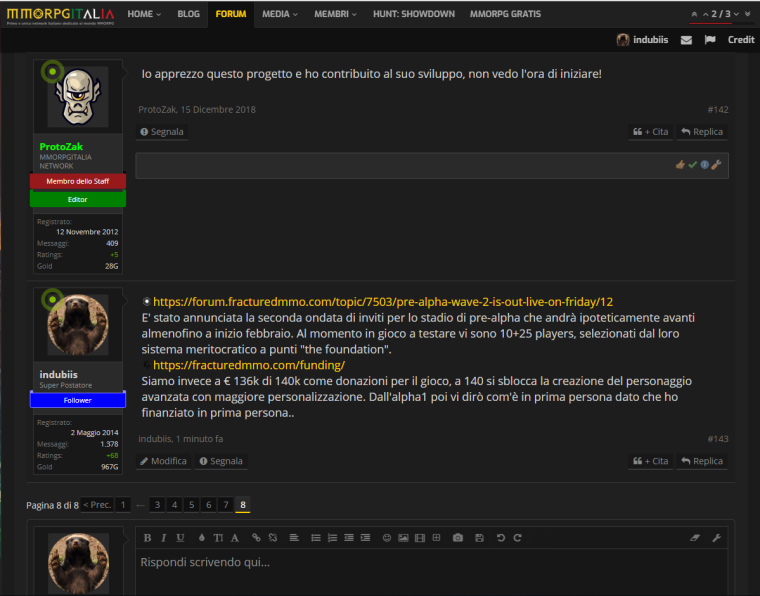
Task: Open the font size tool
Action: 218,538
